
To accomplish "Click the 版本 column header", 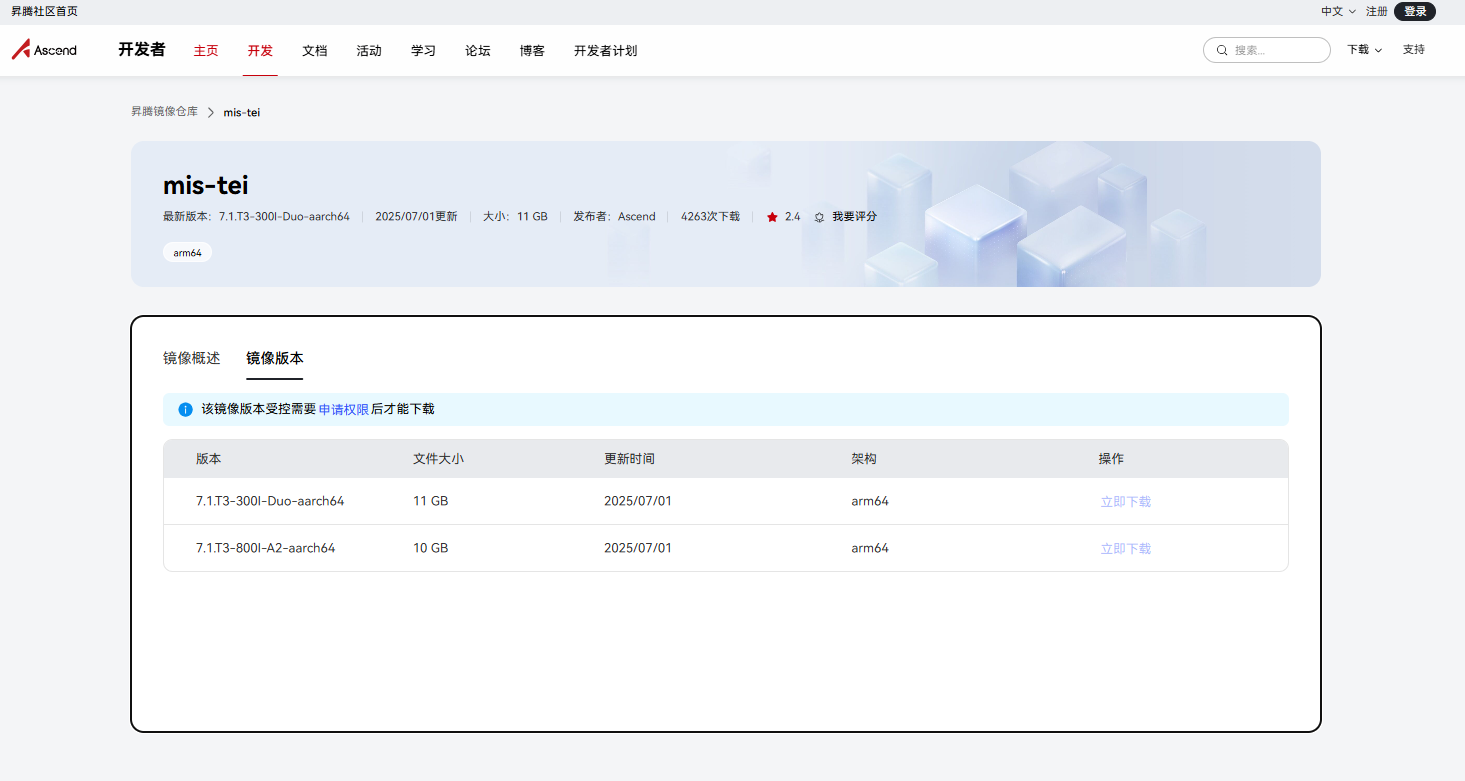I will pyautogui.click(x=209, y=459).
